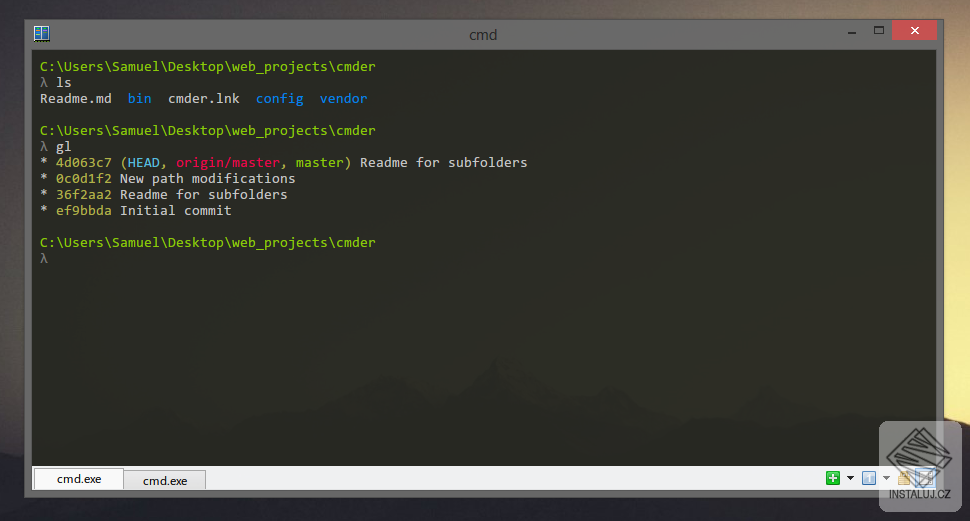Click the red 'origin/master' ref label
Screen dimensions: 970x521
(x=228, y=163)
